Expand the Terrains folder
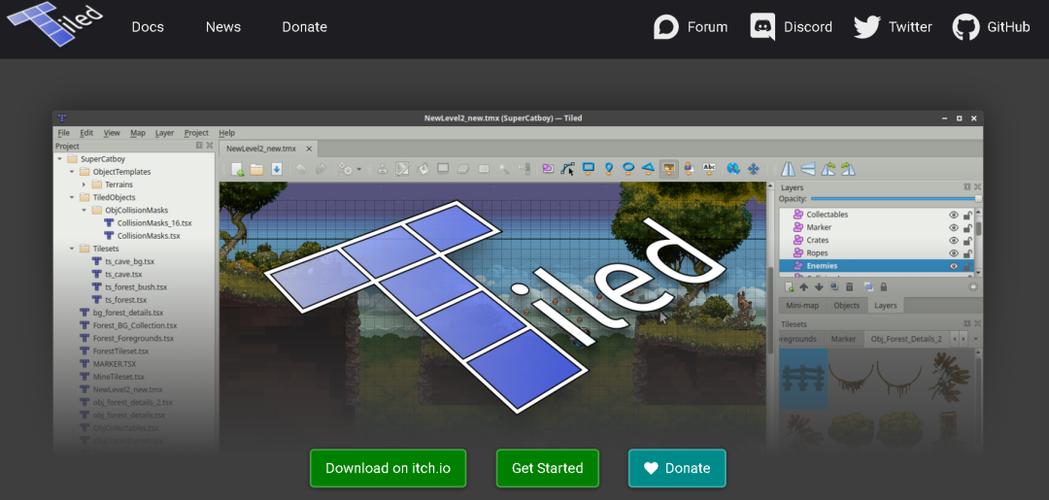 pyautogui.click(x=84, y=184)
